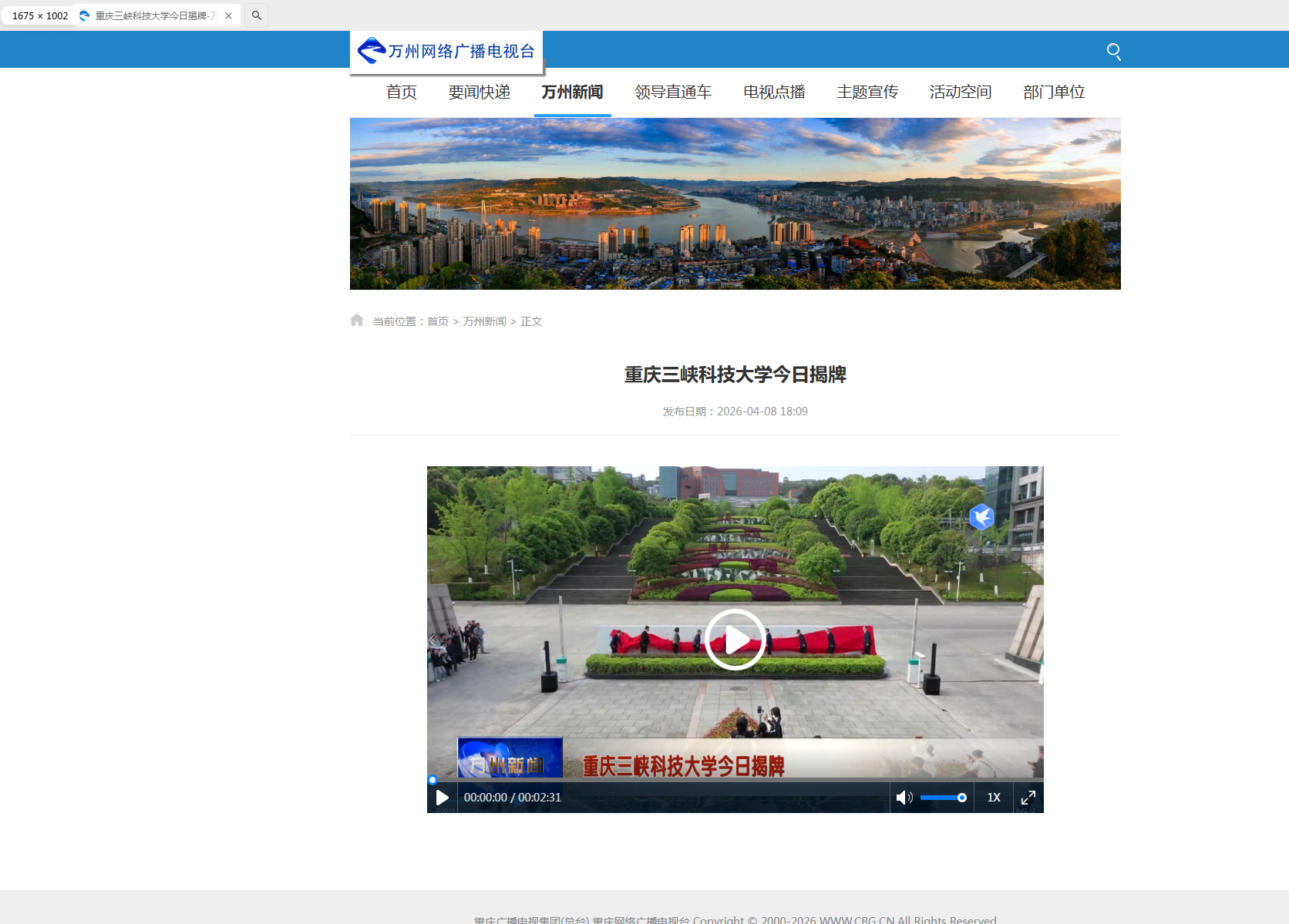Open the 1X playback speed selector
The width and height of the screenshot is (1289, 924).
coord(994,798)
